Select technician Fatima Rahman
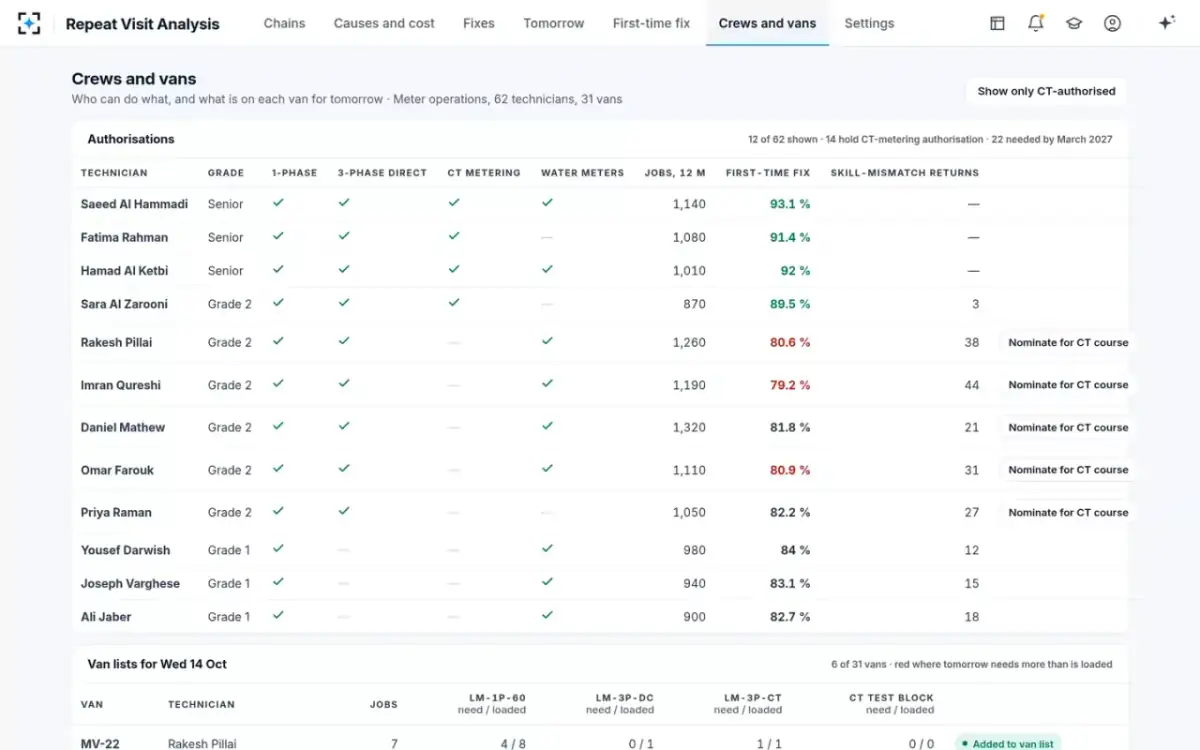 pos(124,237)
